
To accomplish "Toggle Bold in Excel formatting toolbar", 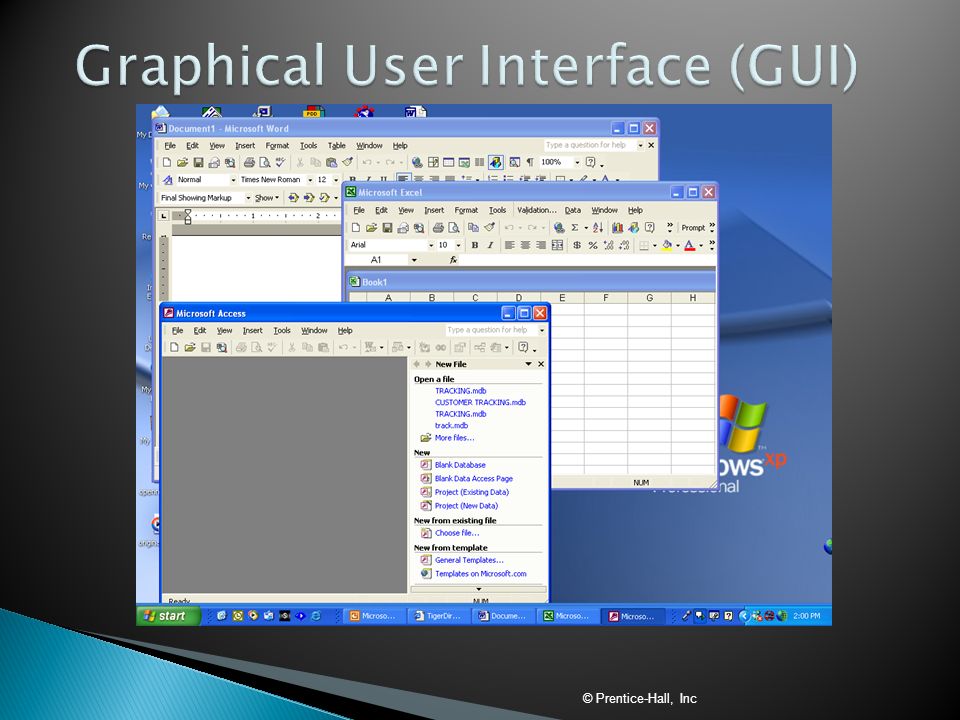I will click(x=474, y=245).
